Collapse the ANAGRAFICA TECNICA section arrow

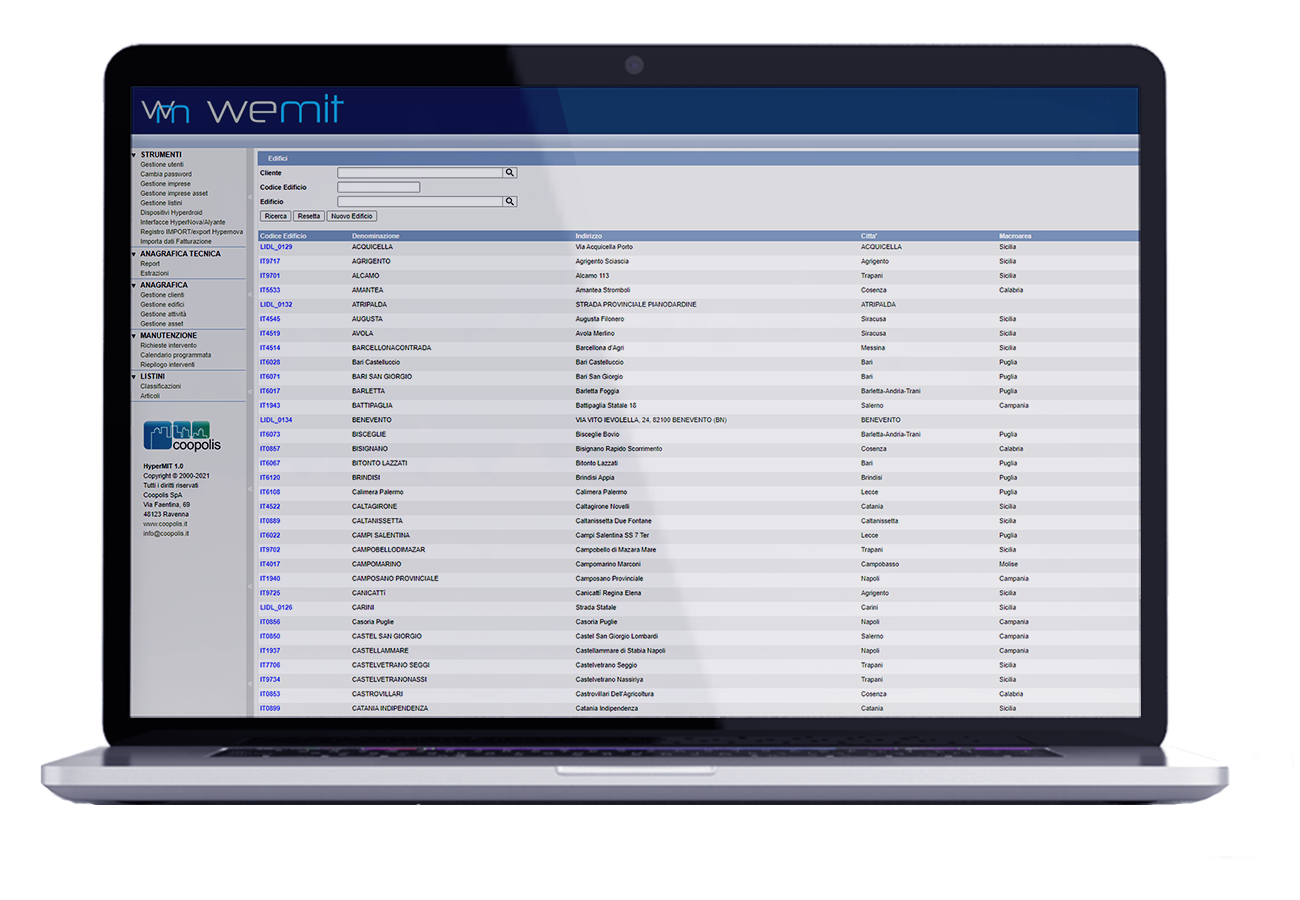tap(134, 254)
